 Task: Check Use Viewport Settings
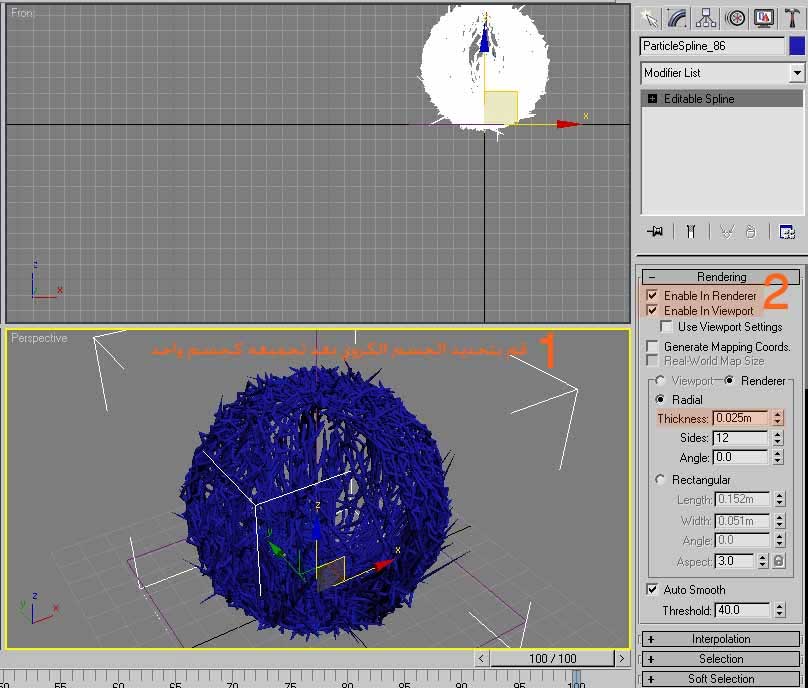click(x=666, y=327)
